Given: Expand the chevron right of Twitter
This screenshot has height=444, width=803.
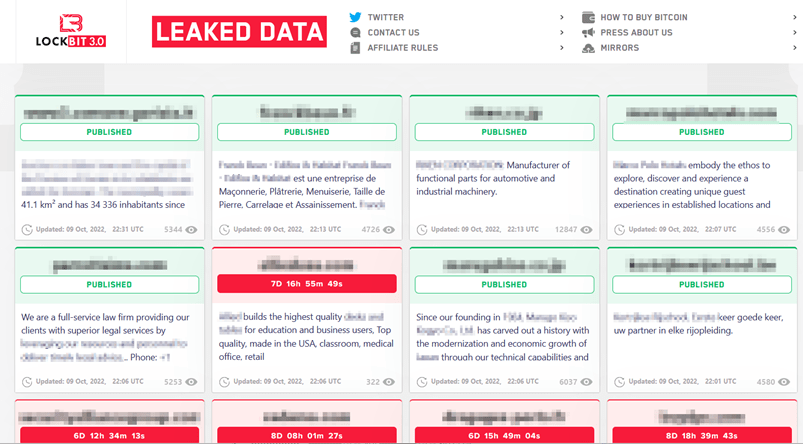Looking at the screenshot, I should (x=562, y=17).
